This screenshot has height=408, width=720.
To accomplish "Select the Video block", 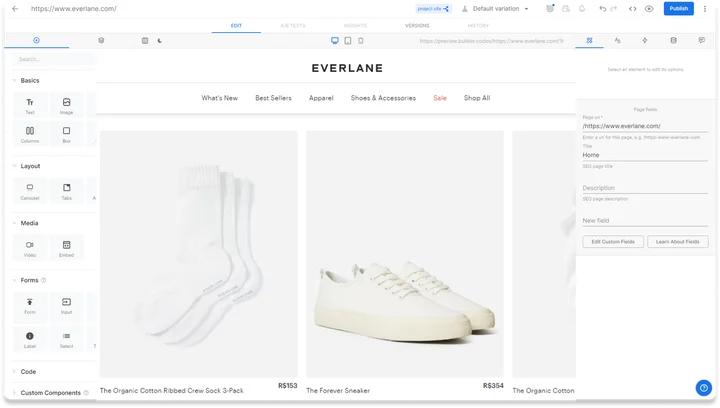I will point(30,248).
